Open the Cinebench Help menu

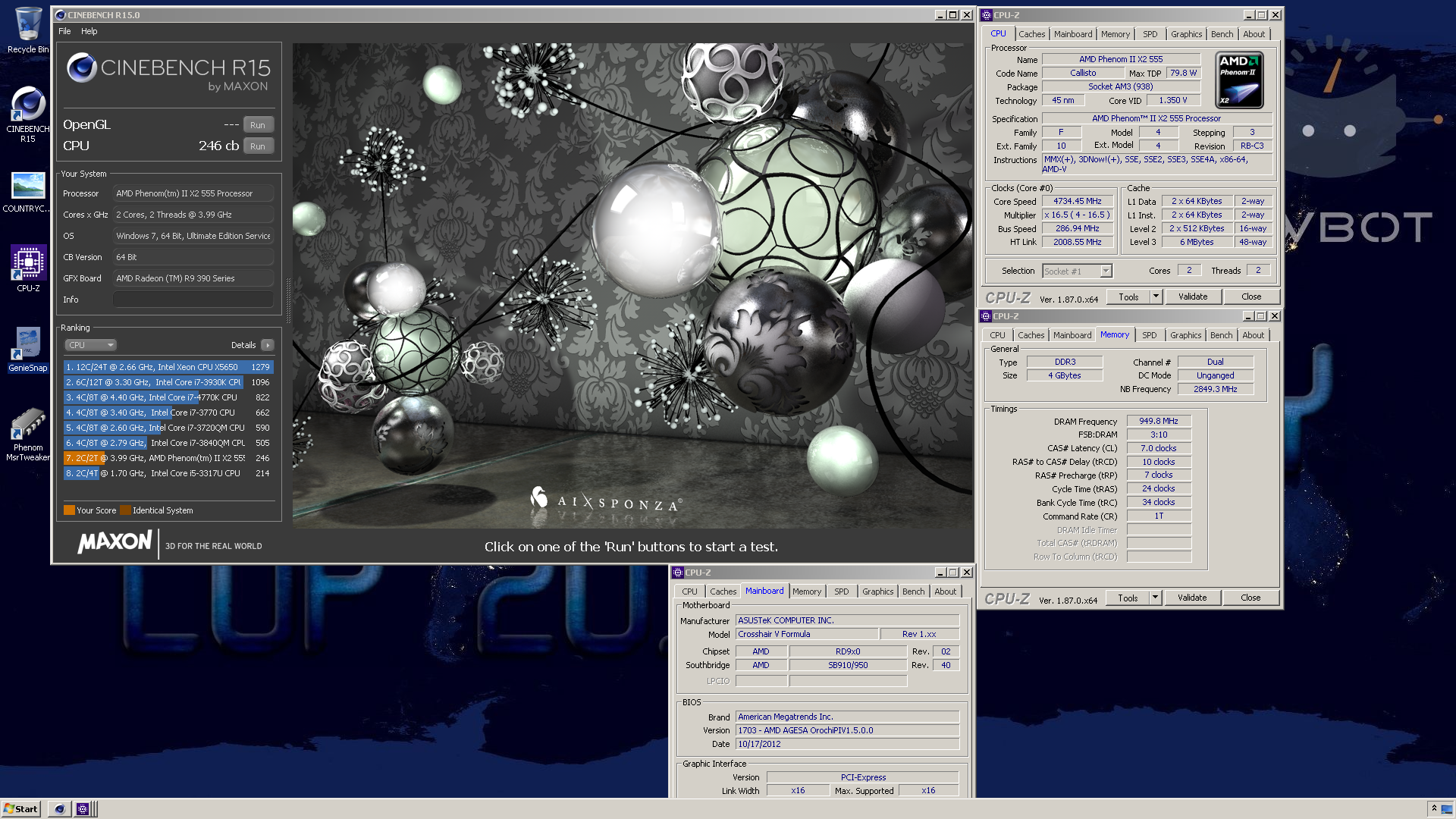89,31
